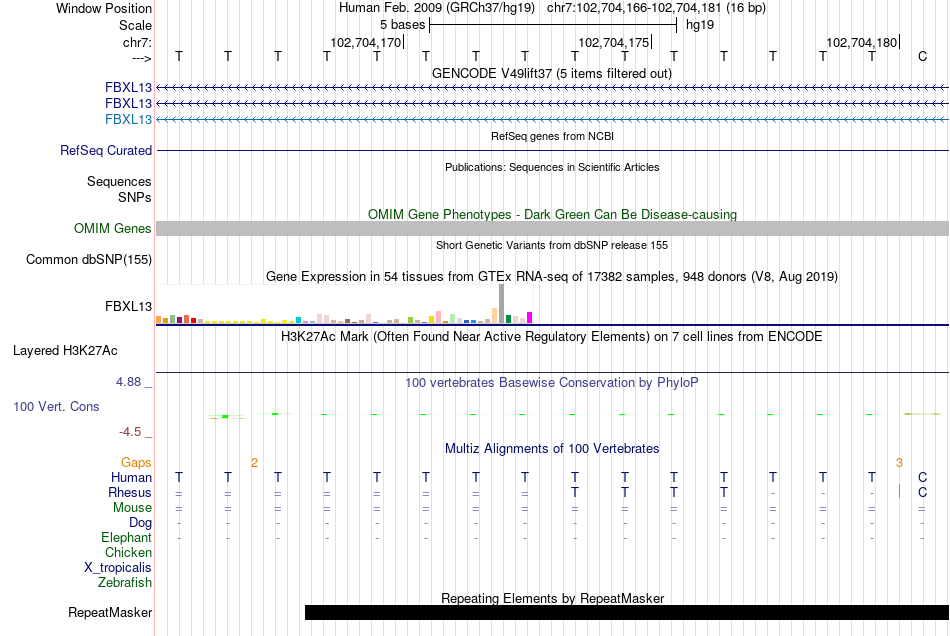Viewport: 950px width, 636px height.
Task: Select the chr7: ruler label
Action: (x=137, y=42)
